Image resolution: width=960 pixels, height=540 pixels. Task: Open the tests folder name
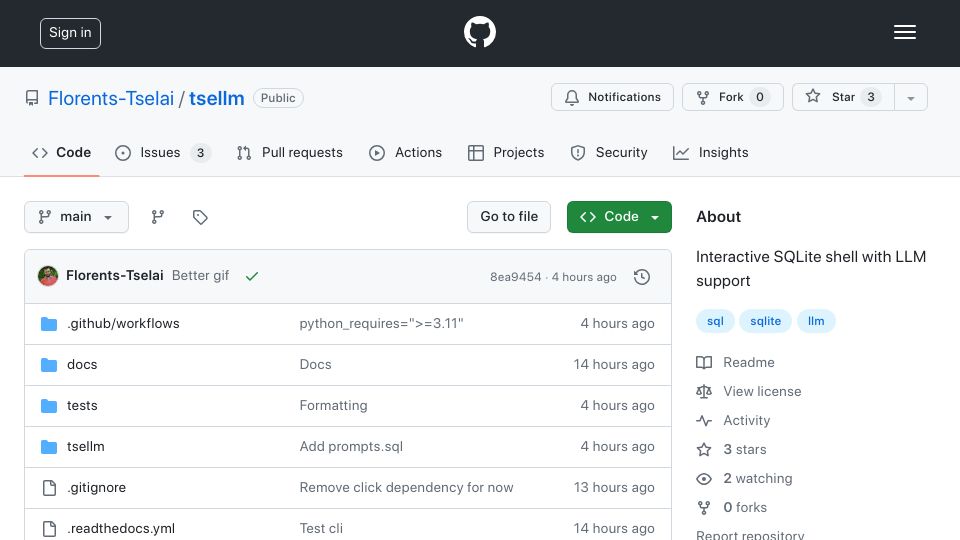pyautogui.click(x=82, y=405)
